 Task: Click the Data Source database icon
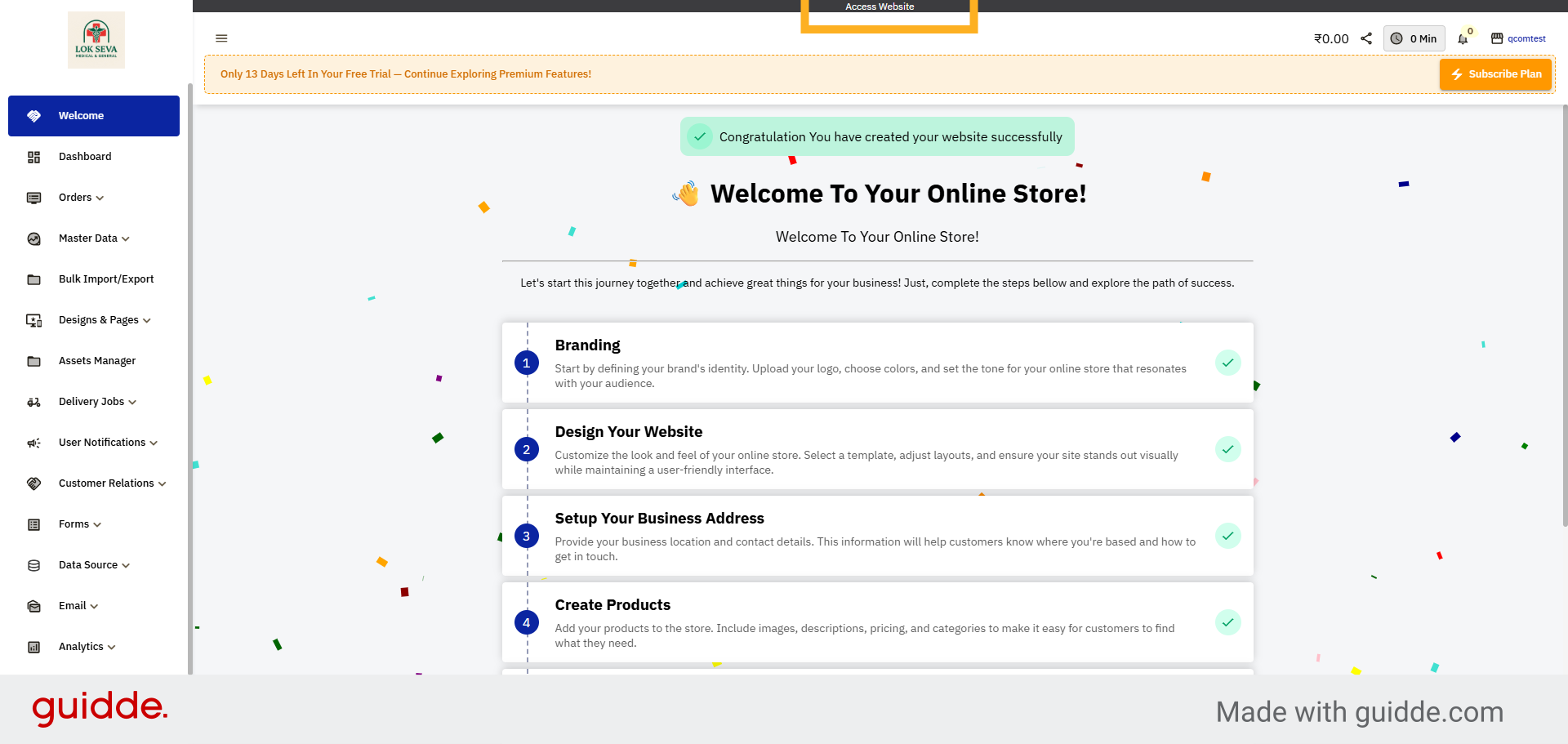click(33, 565)
